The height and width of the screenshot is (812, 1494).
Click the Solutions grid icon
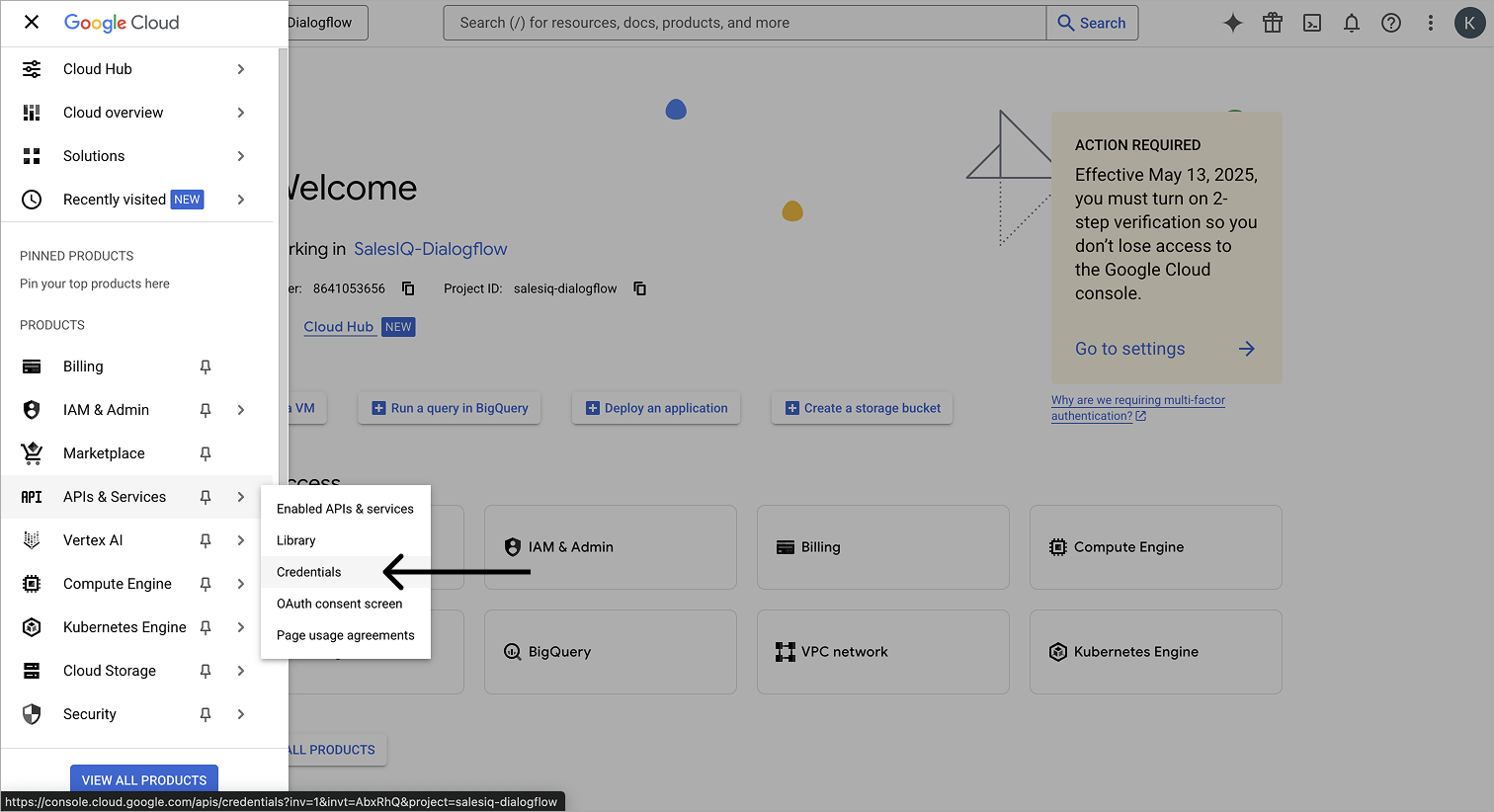coord(32,156)
